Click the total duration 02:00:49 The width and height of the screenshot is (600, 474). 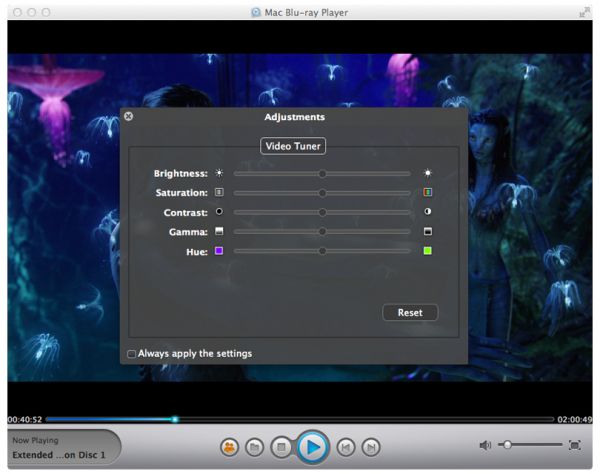coord(575,420)
